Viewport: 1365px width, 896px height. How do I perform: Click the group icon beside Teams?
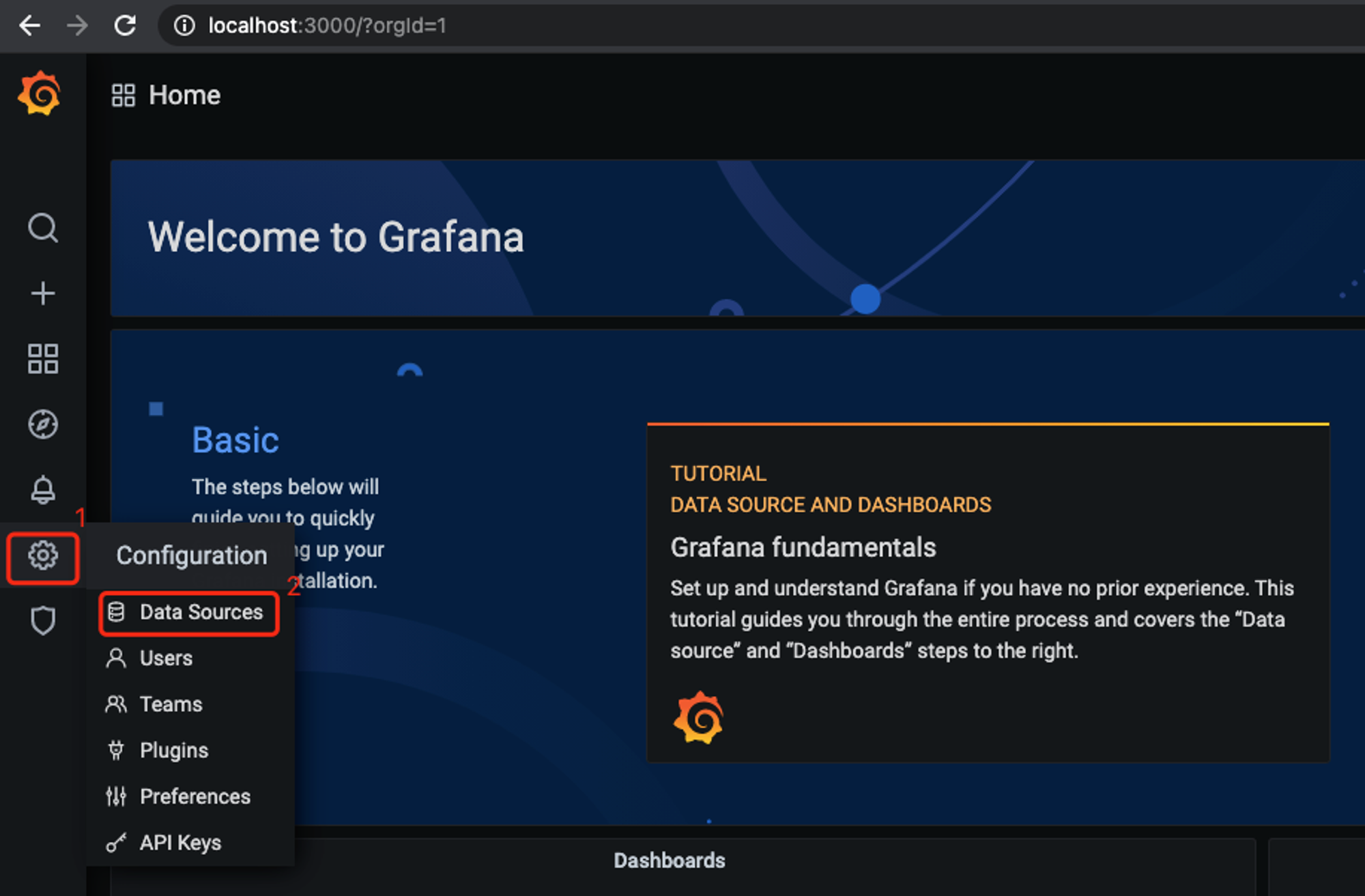point(116,704)
